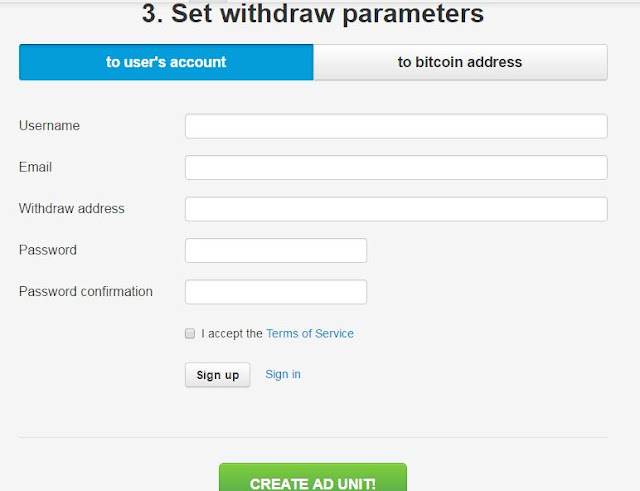Image resolution: width=640 pixels, height=491 pixels.
Task: Switch to the "to bitcoin address" tab
Action: pyautogui.click(x=460, y=62)
